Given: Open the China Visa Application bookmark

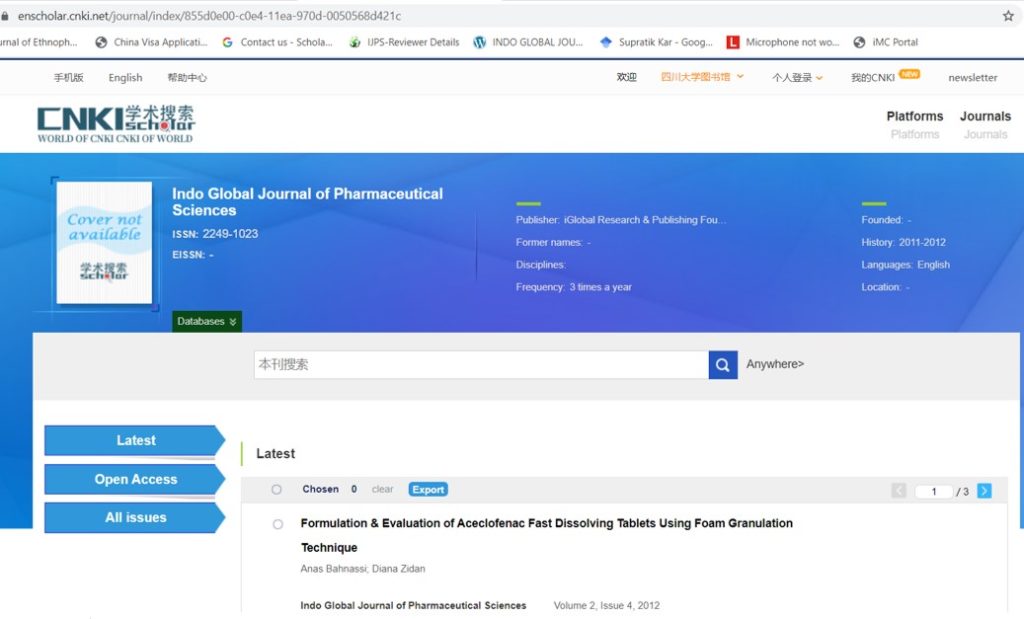Looking at the screenshot, I should point(152,42).
